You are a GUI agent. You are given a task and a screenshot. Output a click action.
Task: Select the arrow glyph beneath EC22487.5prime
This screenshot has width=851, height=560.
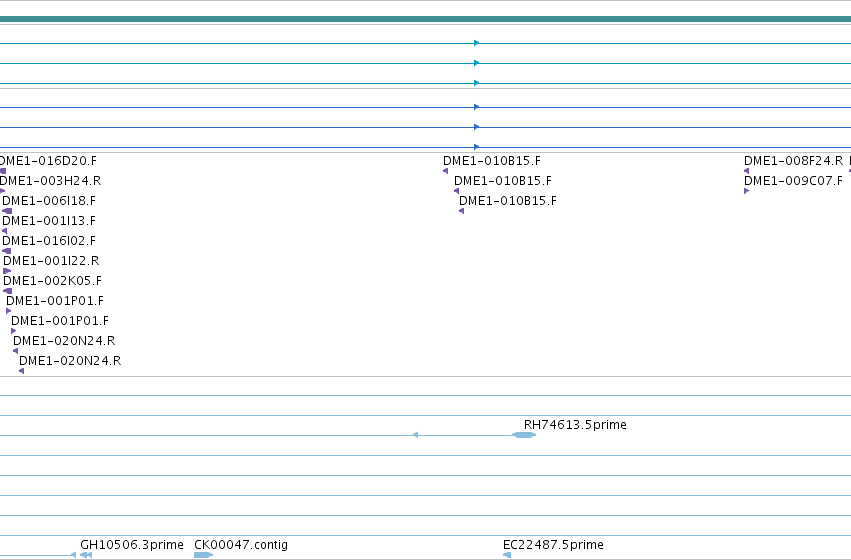pos(507,555)
